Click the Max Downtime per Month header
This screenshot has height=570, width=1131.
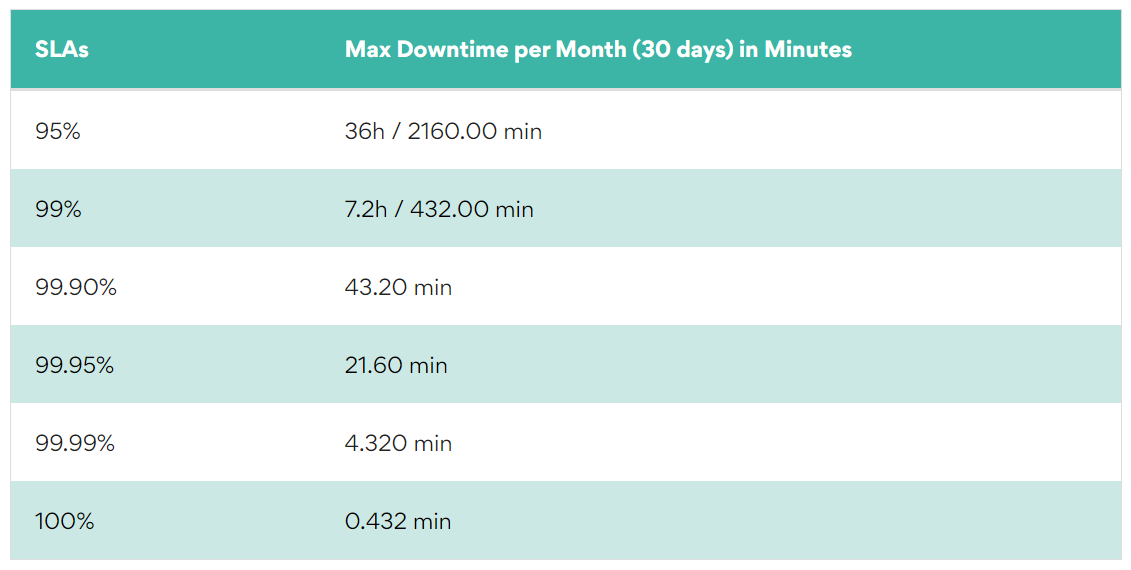pos(598,49)
